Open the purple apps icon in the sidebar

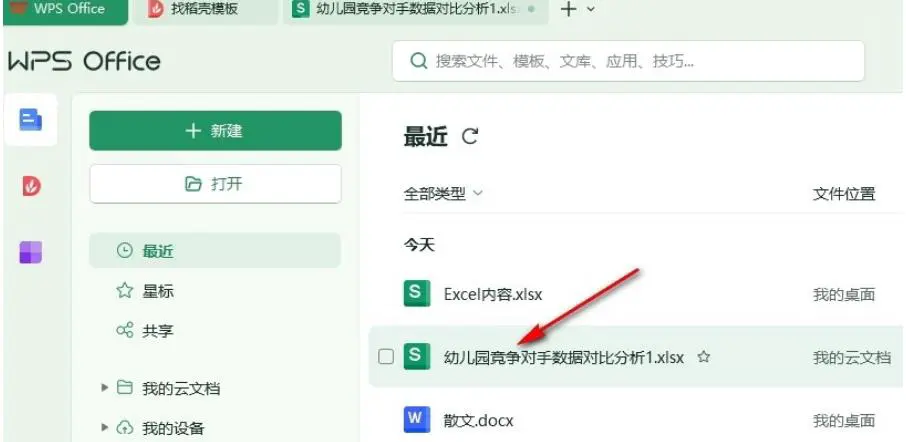(31, 252)
